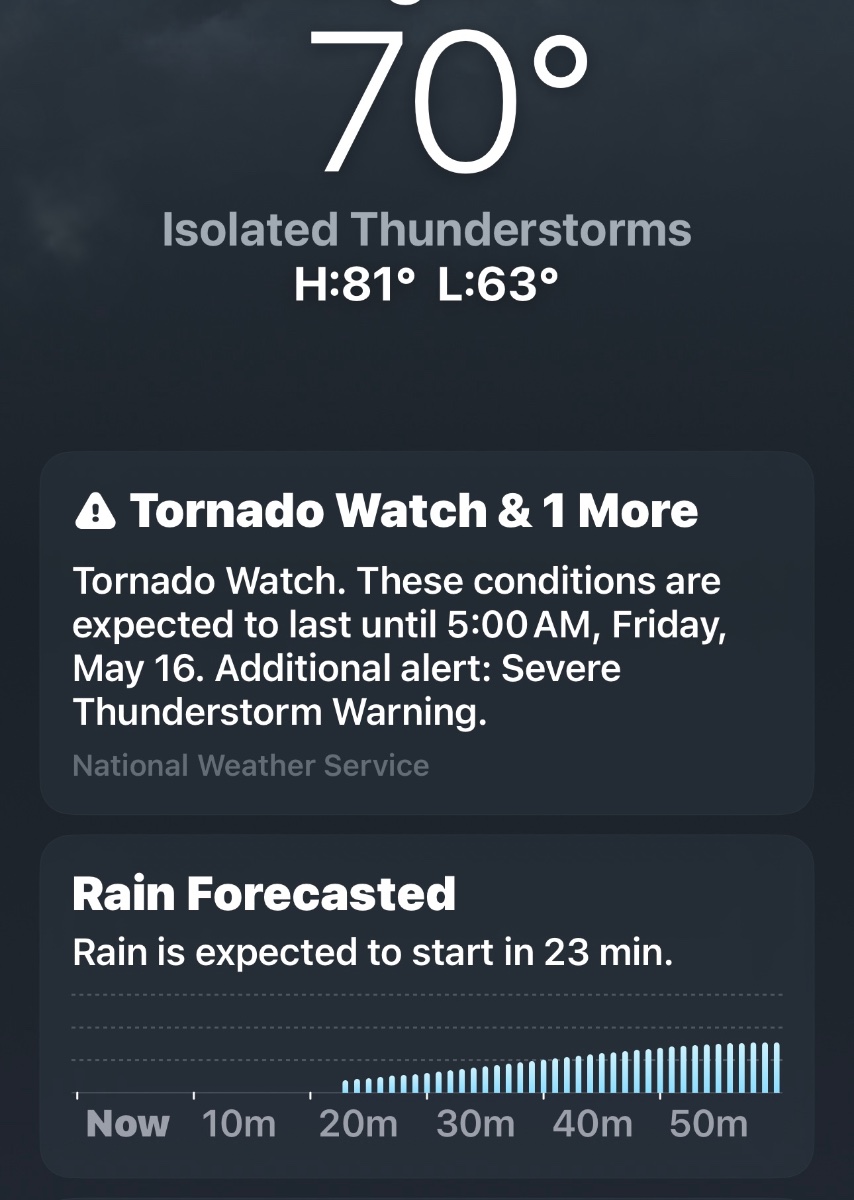Tap the Rain Forecasted heading
The height and width of the screenshot is (1200, 854).
click(264, 893)
